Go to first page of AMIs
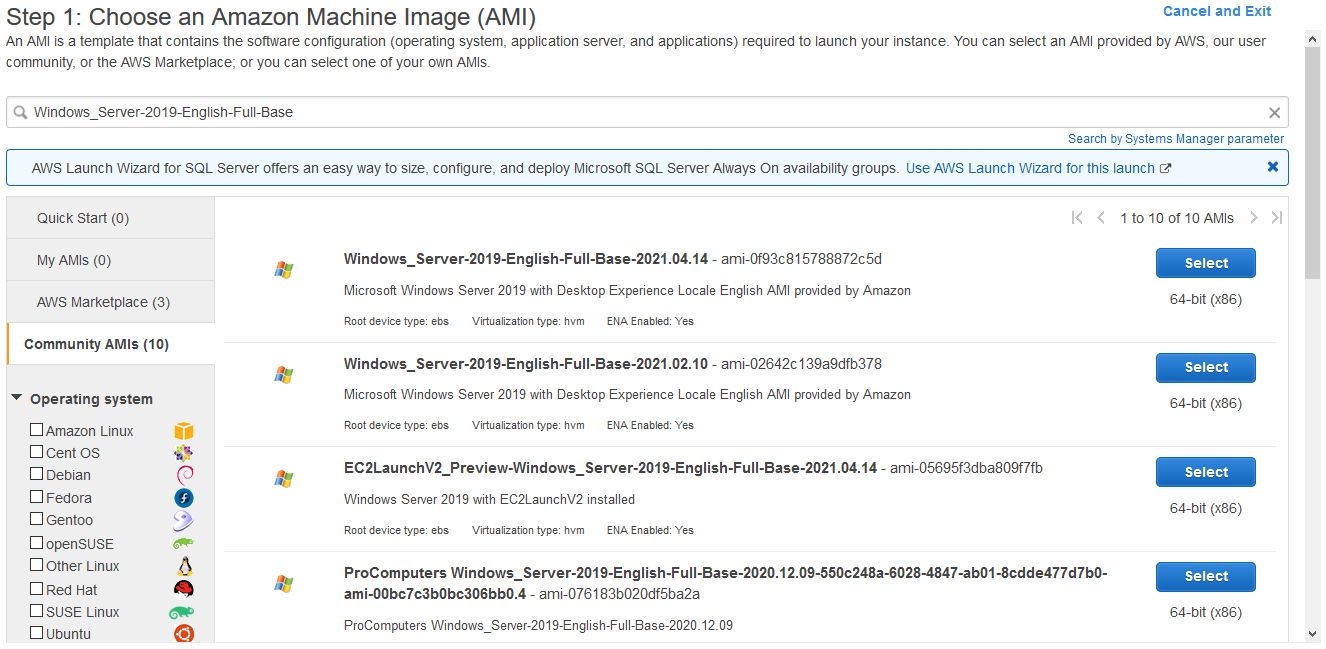 (1077, 218)
